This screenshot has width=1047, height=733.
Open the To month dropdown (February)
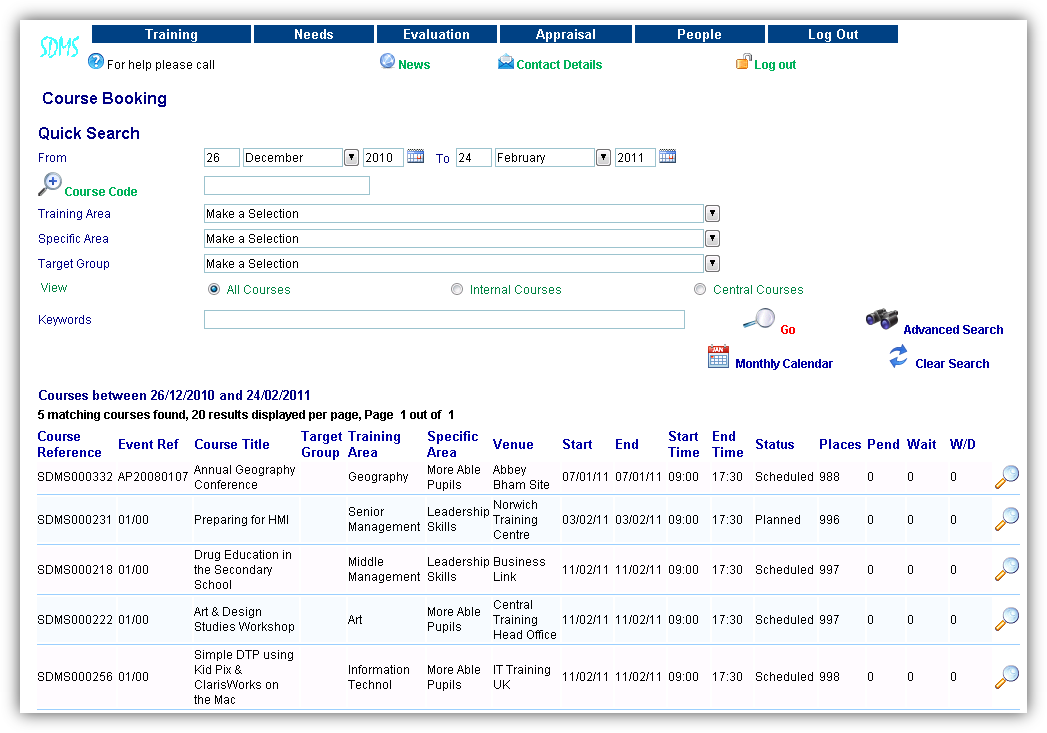click(604, 158)
